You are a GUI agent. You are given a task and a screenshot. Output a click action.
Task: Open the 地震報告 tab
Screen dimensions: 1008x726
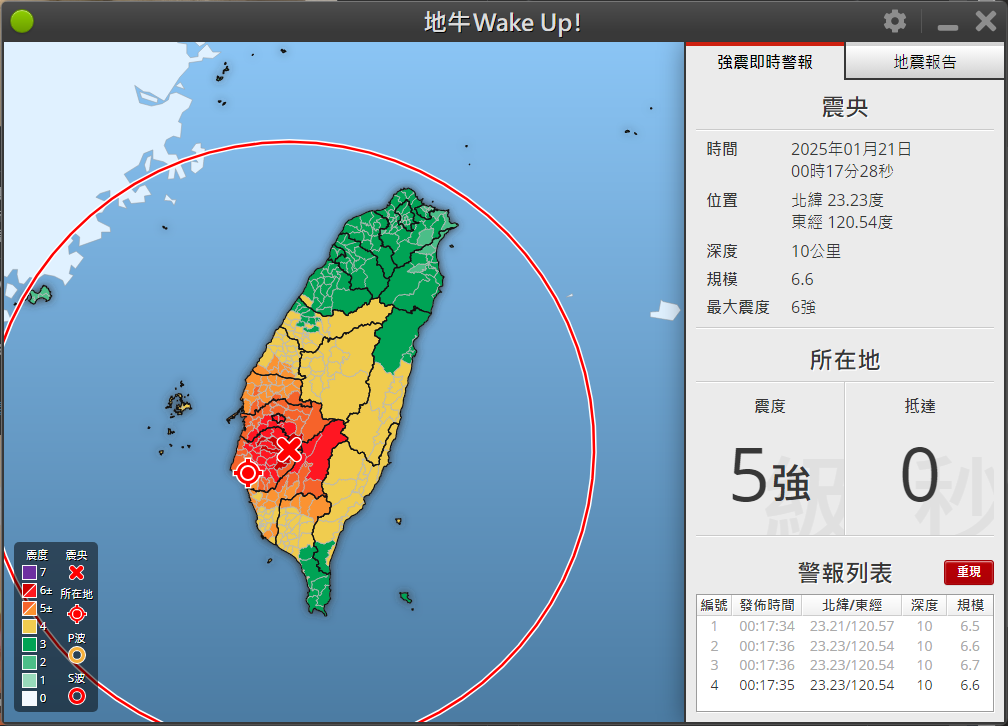coord(925,62)
